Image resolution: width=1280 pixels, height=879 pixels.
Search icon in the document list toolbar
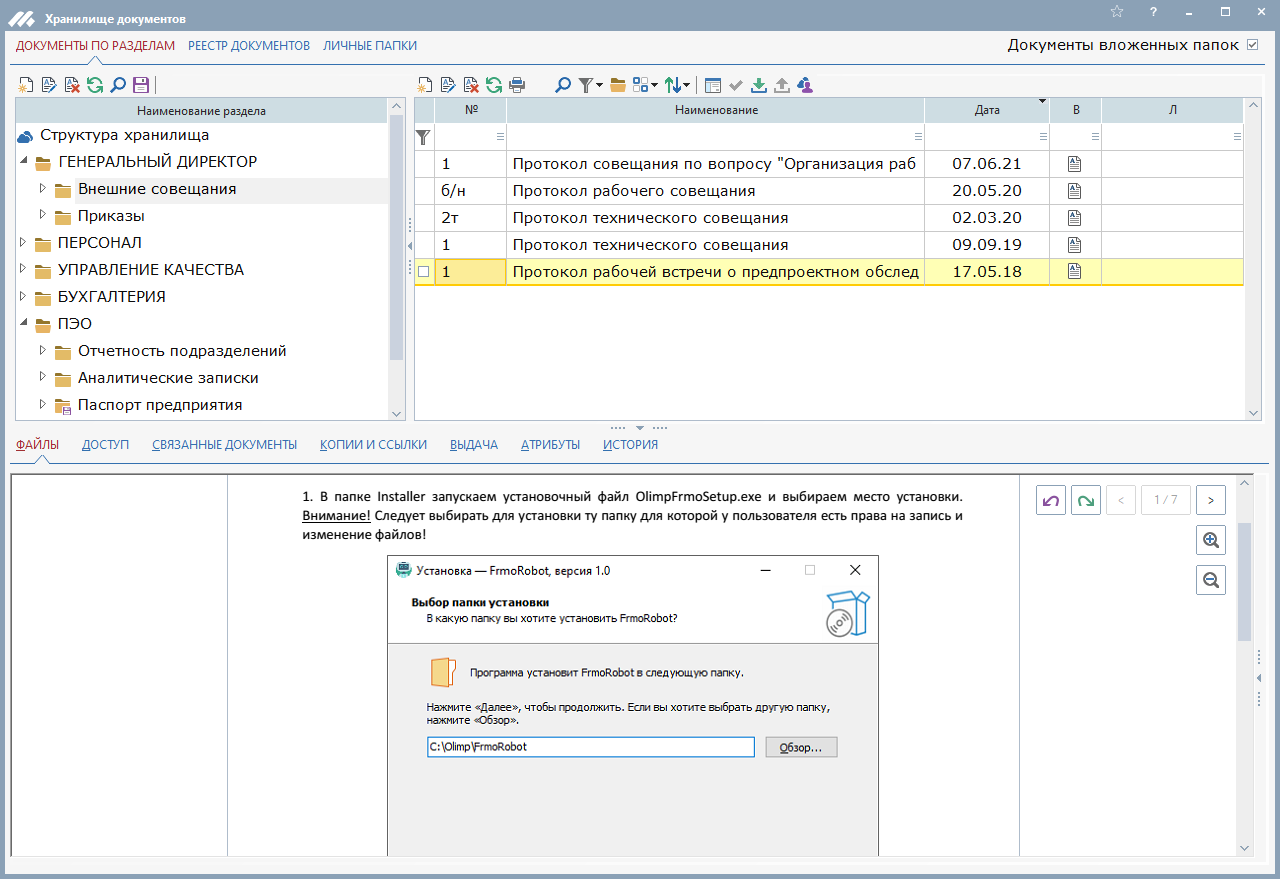pos(563,85)
